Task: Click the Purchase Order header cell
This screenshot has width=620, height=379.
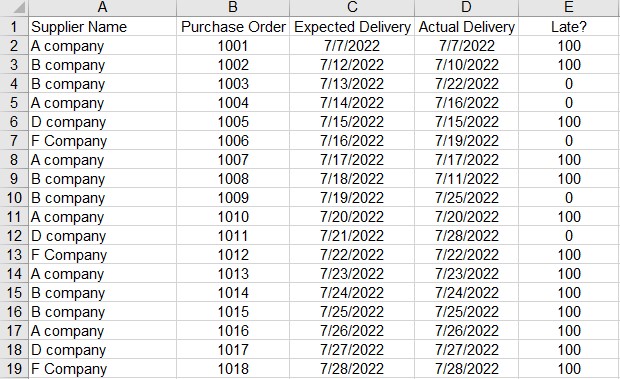Action: pos(233,26)
